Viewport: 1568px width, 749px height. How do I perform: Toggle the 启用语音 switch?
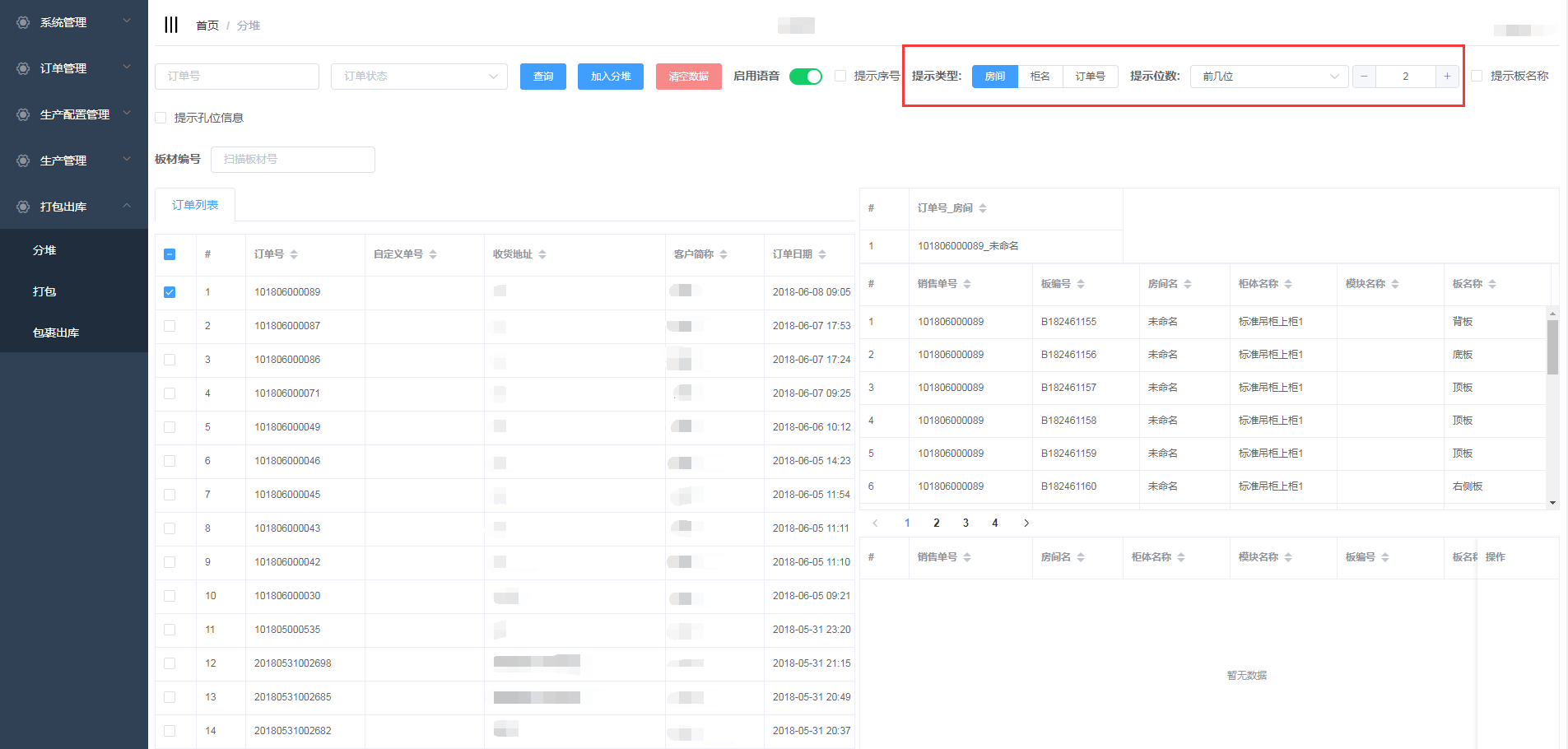805,77
